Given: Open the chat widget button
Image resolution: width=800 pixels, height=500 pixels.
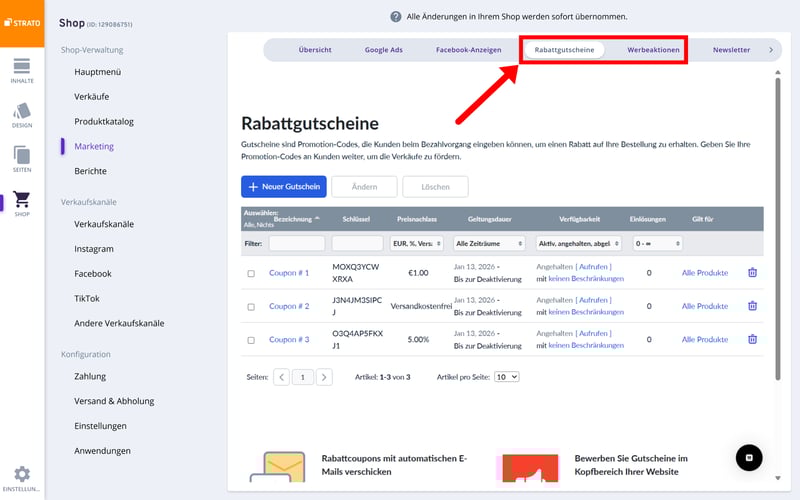Looking at the screenshot, I should click(x=749, y=457).
